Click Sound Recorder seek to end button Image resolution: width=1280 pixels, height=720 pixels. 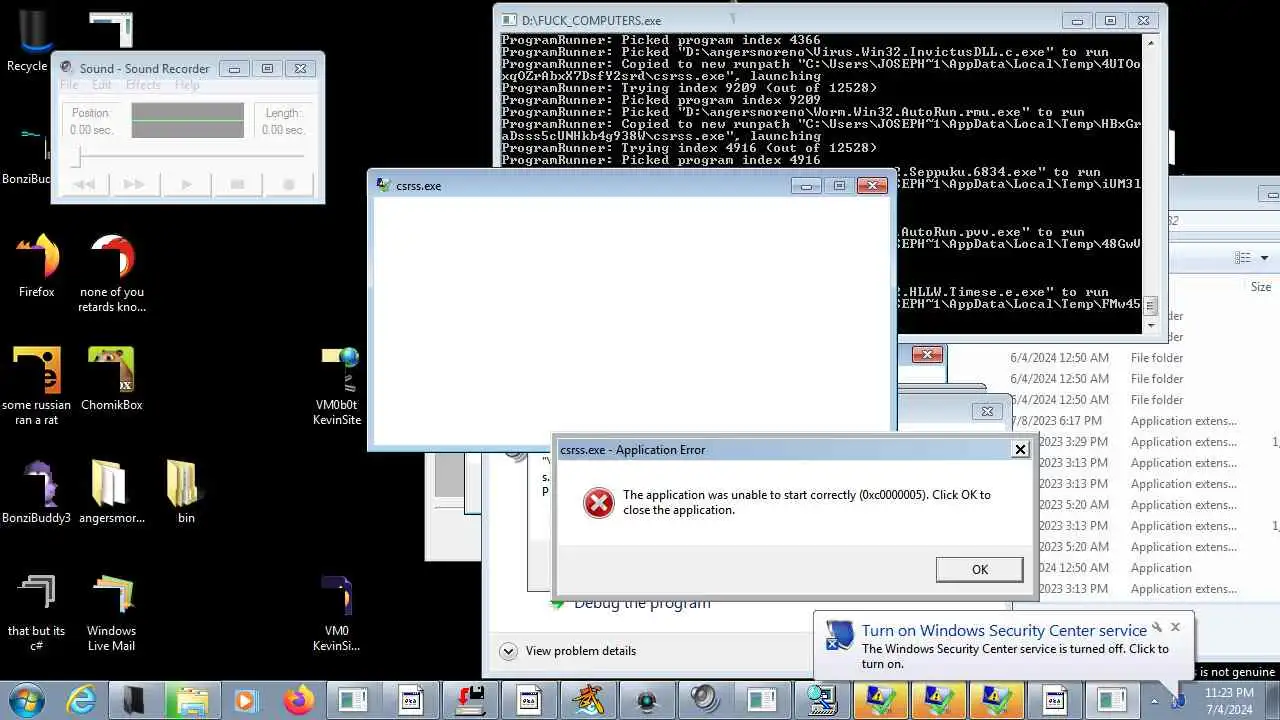pyautogui.click(x=135, y=184)
